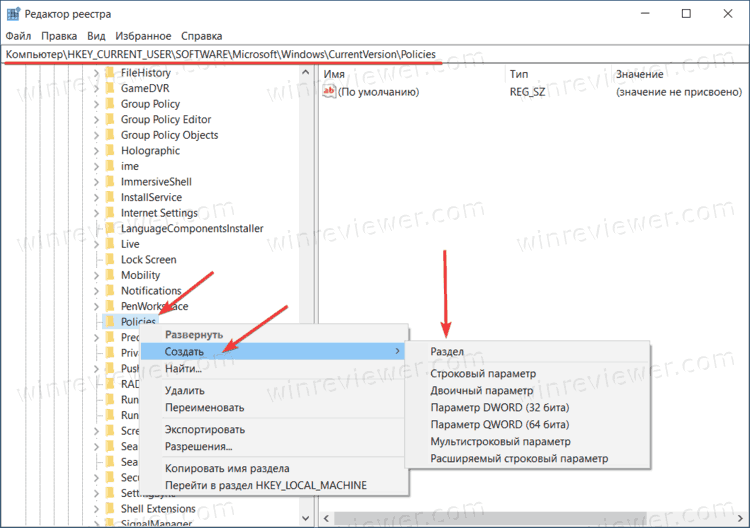This screenshot has width=750, height=528.
Task: Expand the Group Policy key
Action: pyautogui.click(x=96, y=104)
